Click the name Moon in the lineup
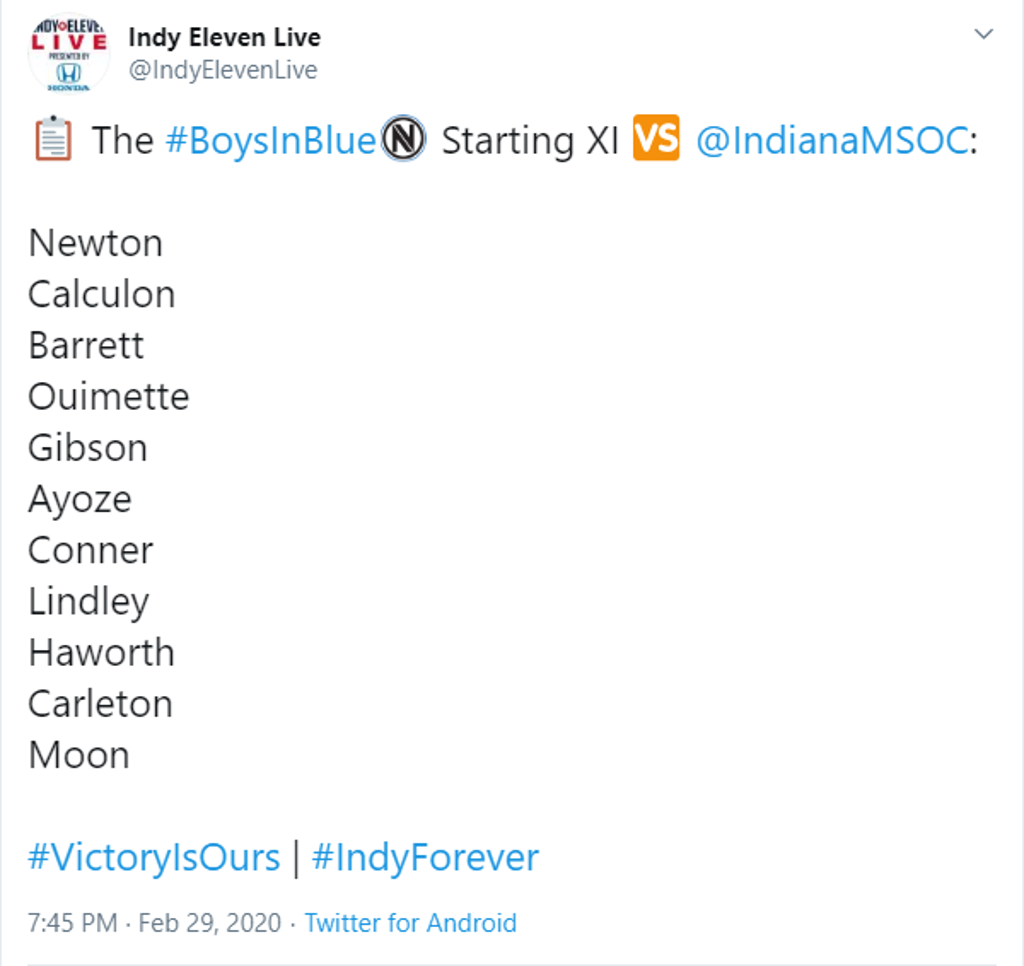The image size is (1024, 966). [79, 755]
